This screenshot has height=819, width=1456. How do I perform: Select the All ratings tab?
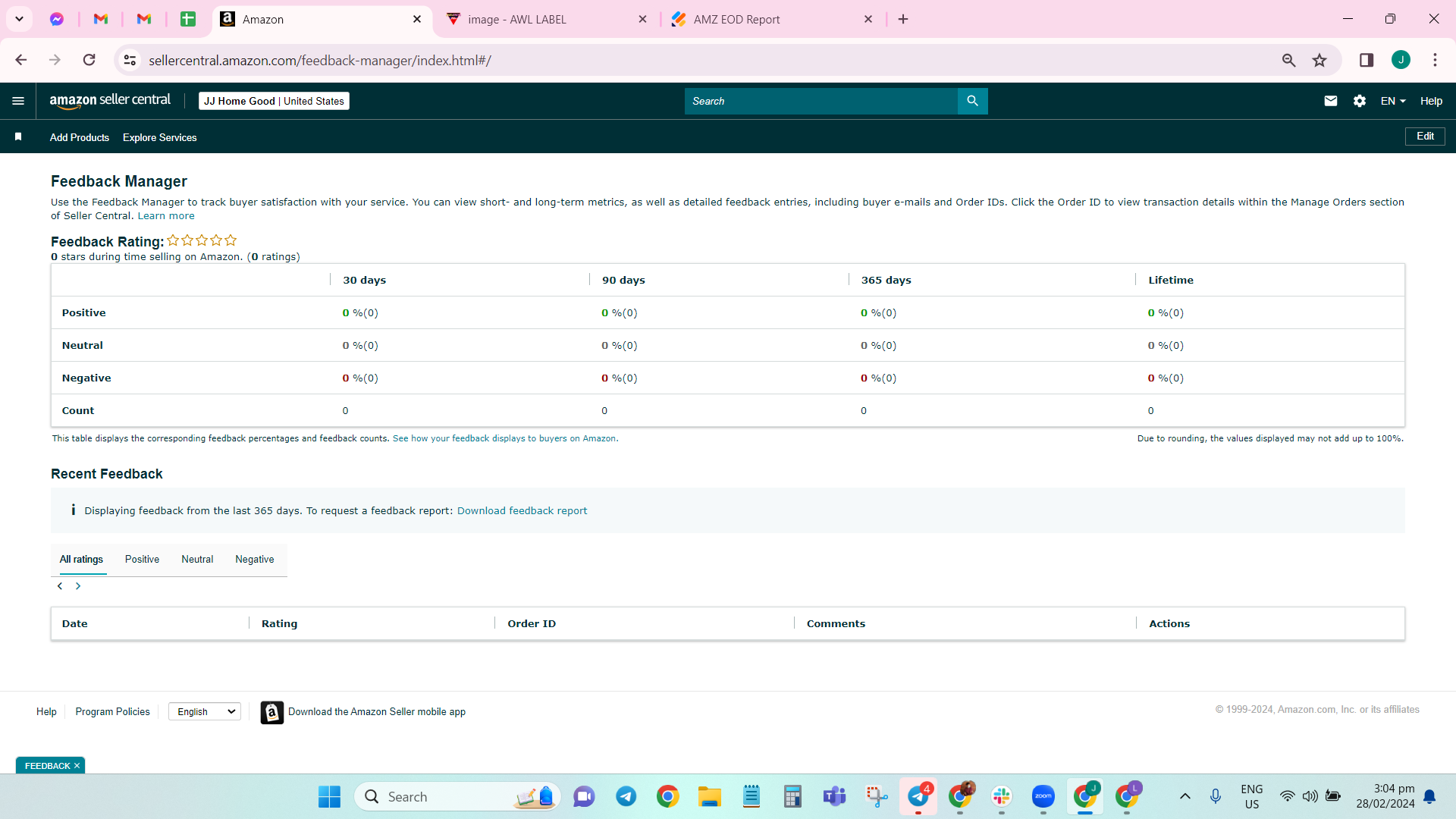pos(81,560)
